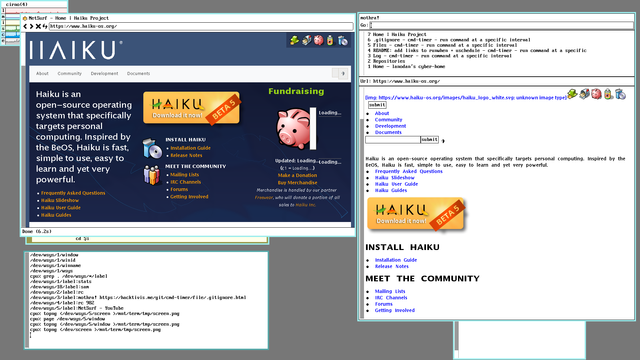Open Haiku User Guide link in NetSurf

click(x=61, y=208)
